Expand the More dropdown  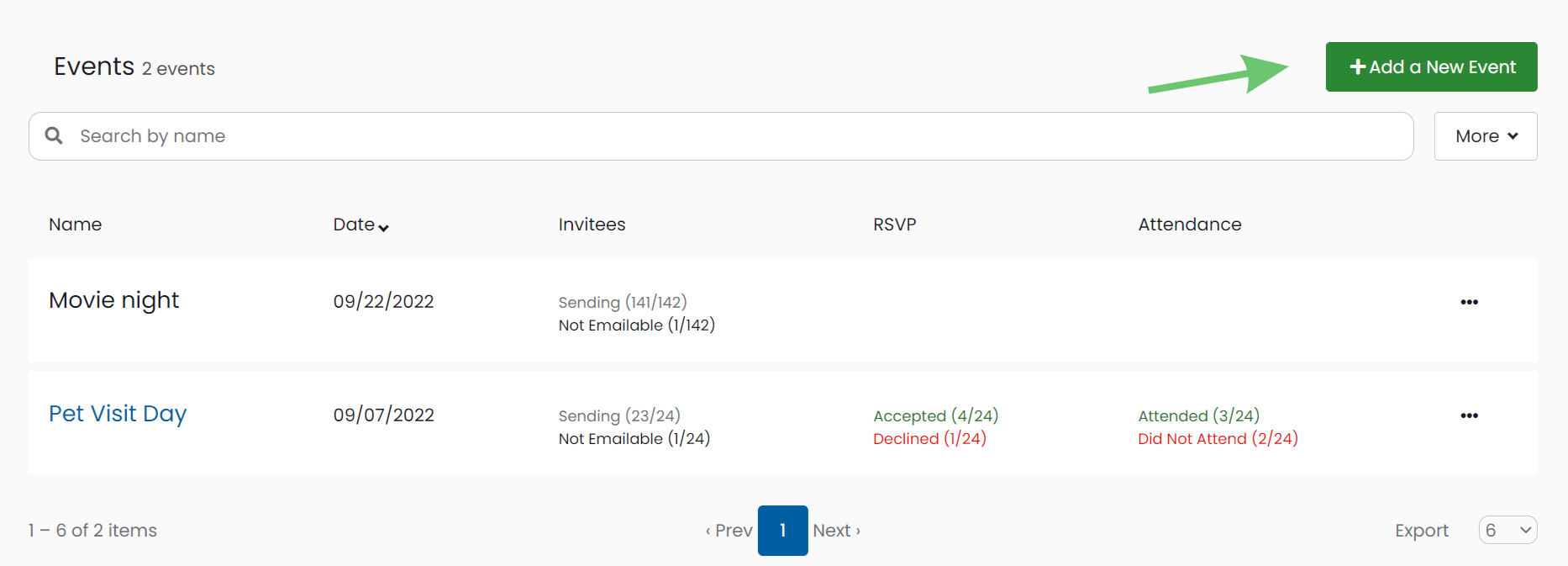click(1486, 136)
